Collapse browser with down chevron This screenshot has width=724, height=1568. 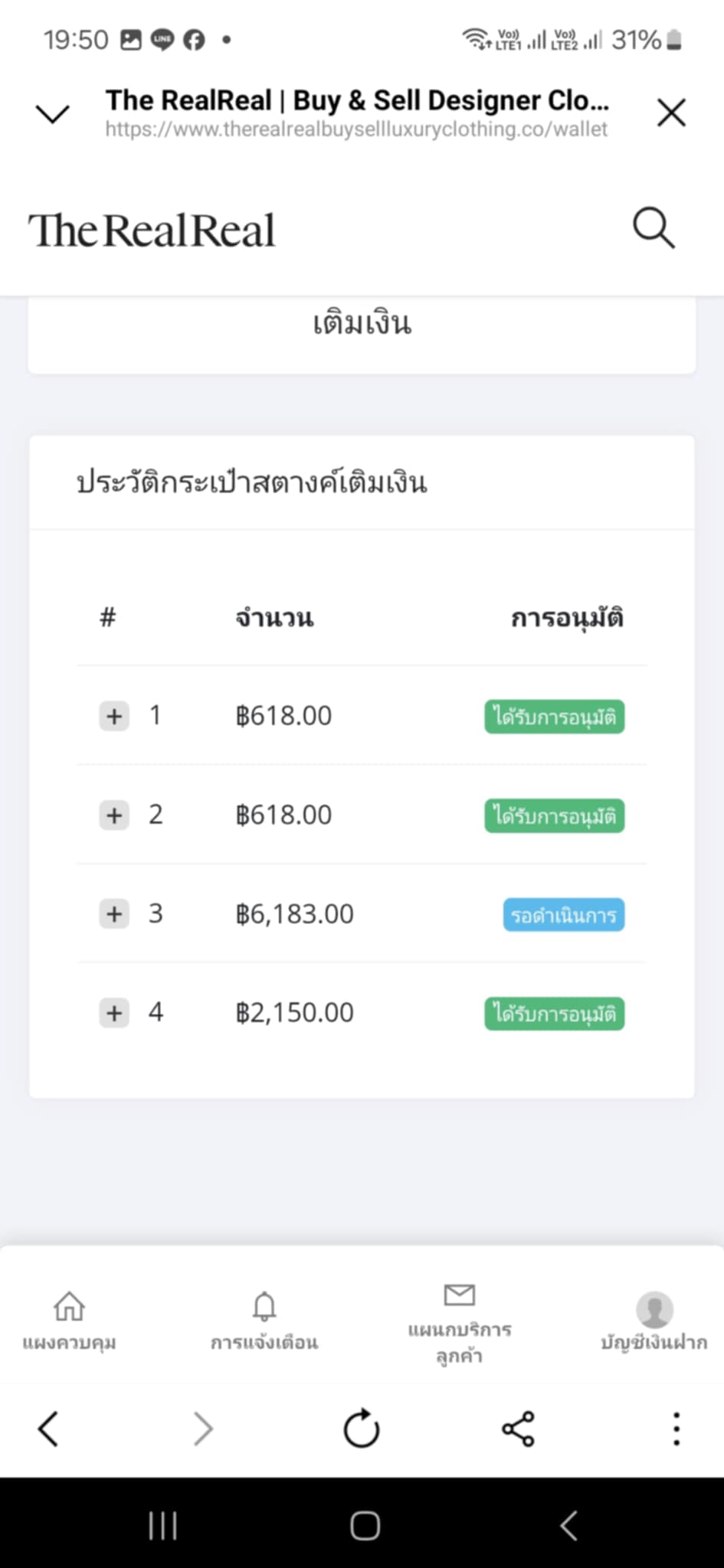(x=53, y=114)
